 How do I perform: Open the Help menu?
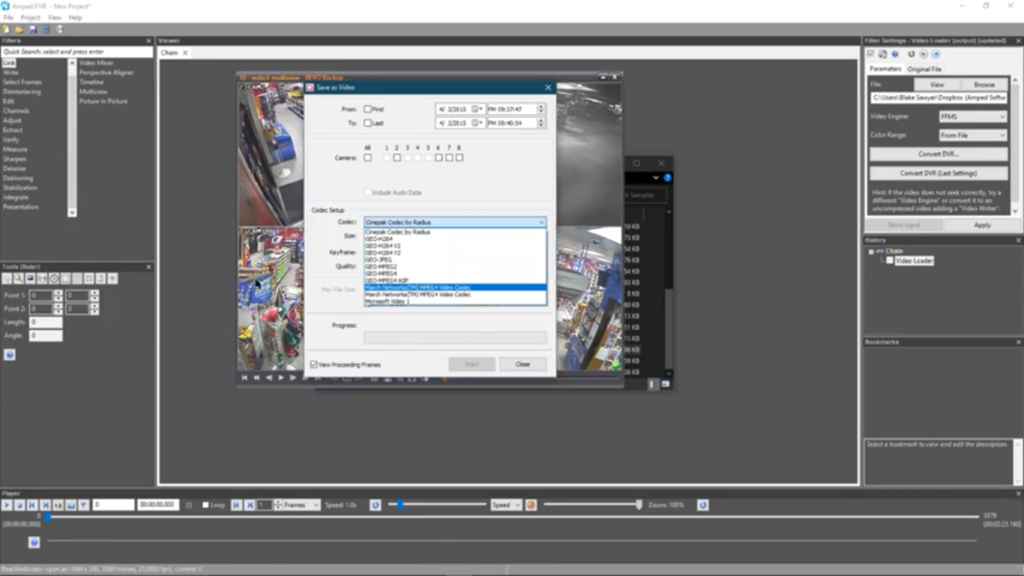(75, 18)
